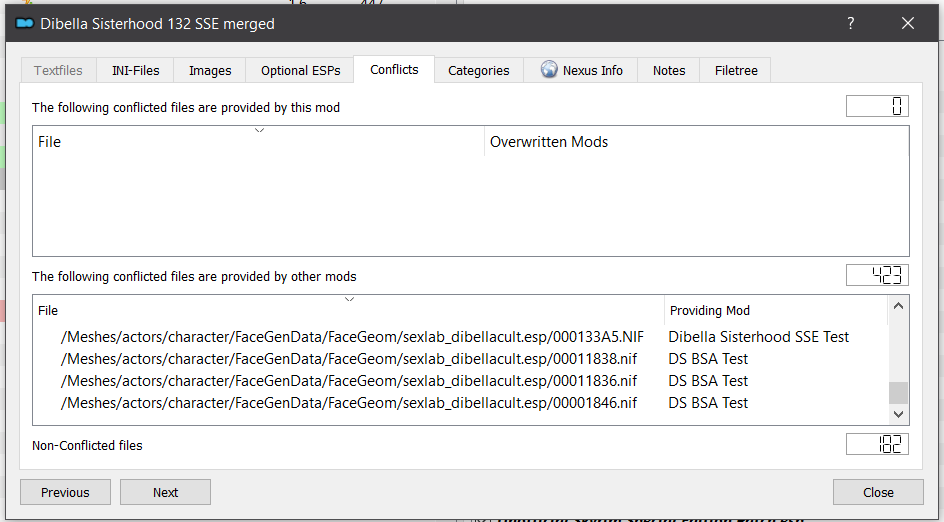Click the Mod Organizer title bar icon
This screenshot has height=522, width=944.
pyautogui.click(x=25, y=23)
